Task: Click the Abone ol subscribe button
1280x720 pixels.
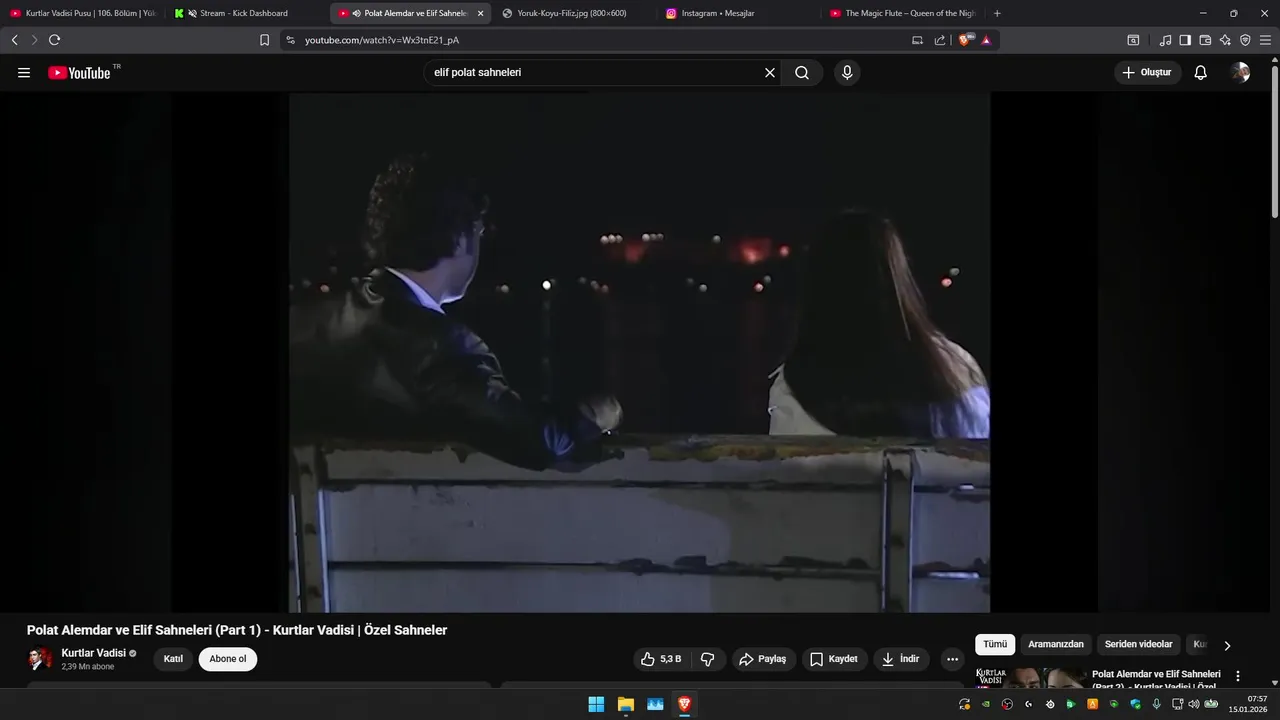Action: [228, 659]
